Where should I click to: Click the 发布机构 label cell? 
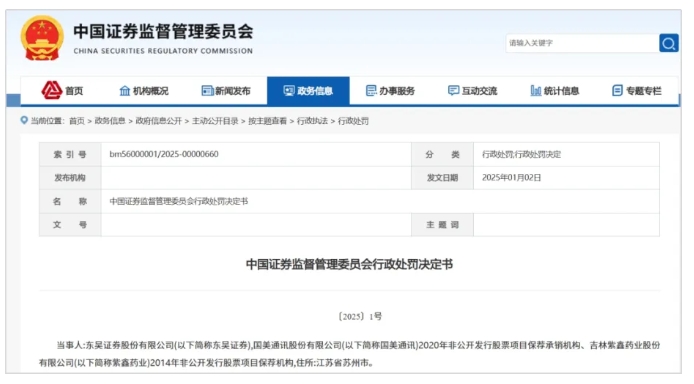(70, 178)
